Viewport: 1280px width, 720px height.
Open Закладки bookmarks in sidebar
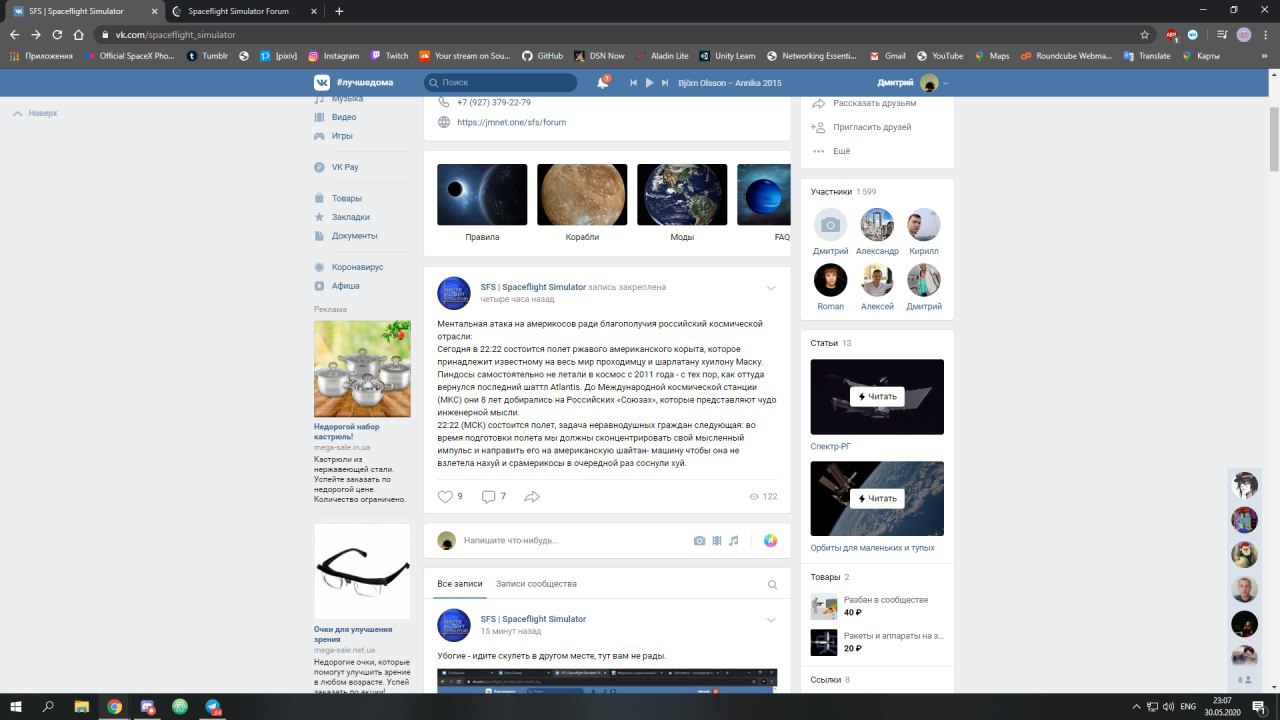[350, 217]
